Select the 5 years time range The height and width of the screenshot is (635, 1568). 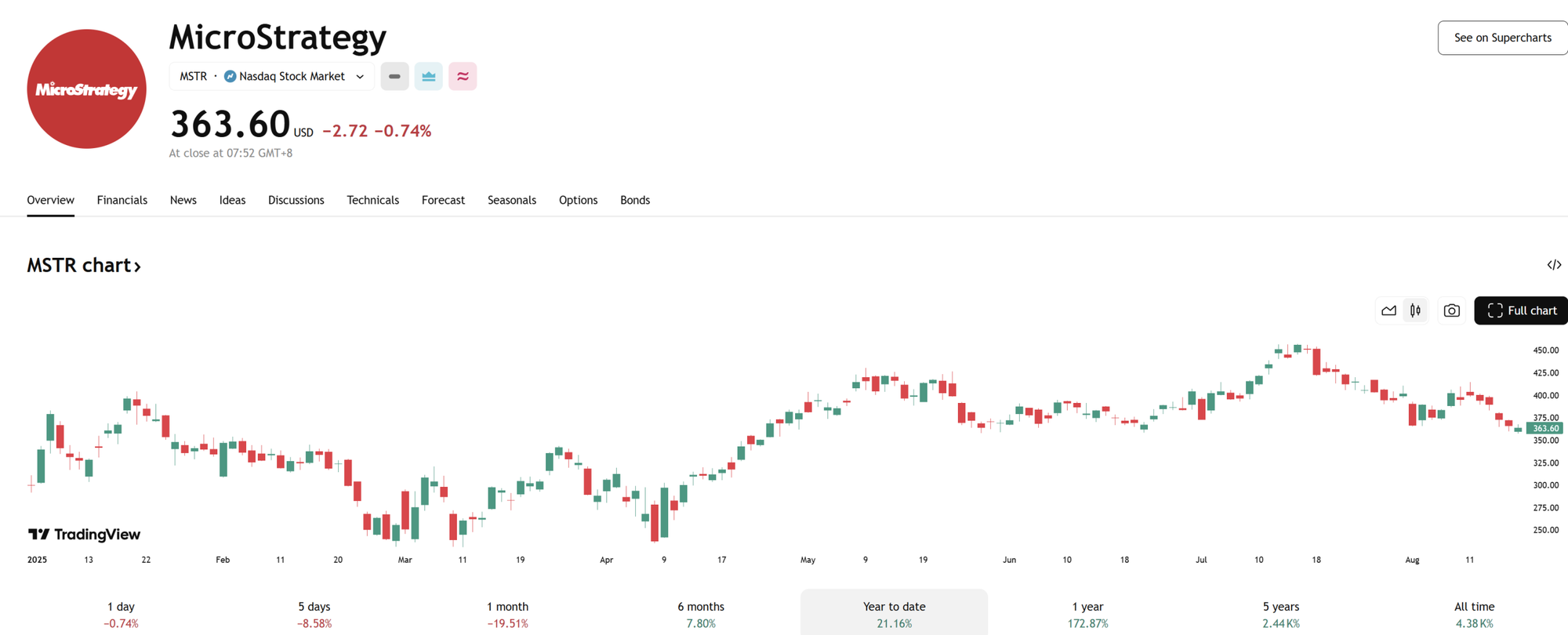click(1280, 614)
